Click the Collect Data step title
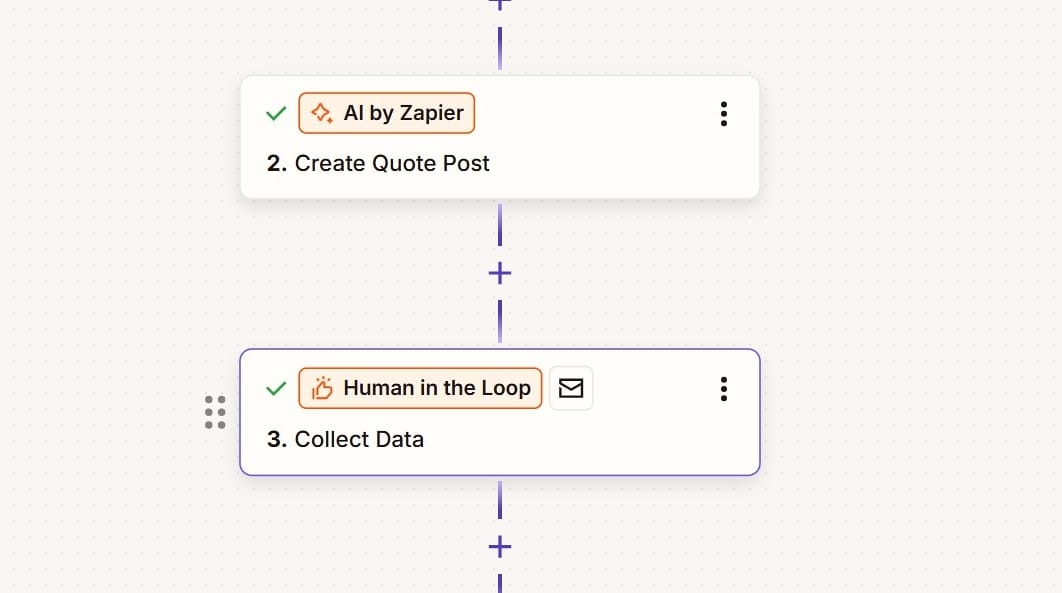The width and height of the screenshot is (1062, 593). (359, 439)
